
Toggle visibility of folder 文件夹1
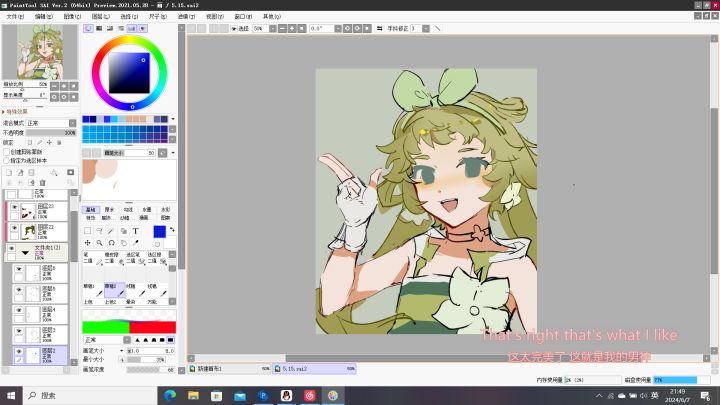[11, 248]
